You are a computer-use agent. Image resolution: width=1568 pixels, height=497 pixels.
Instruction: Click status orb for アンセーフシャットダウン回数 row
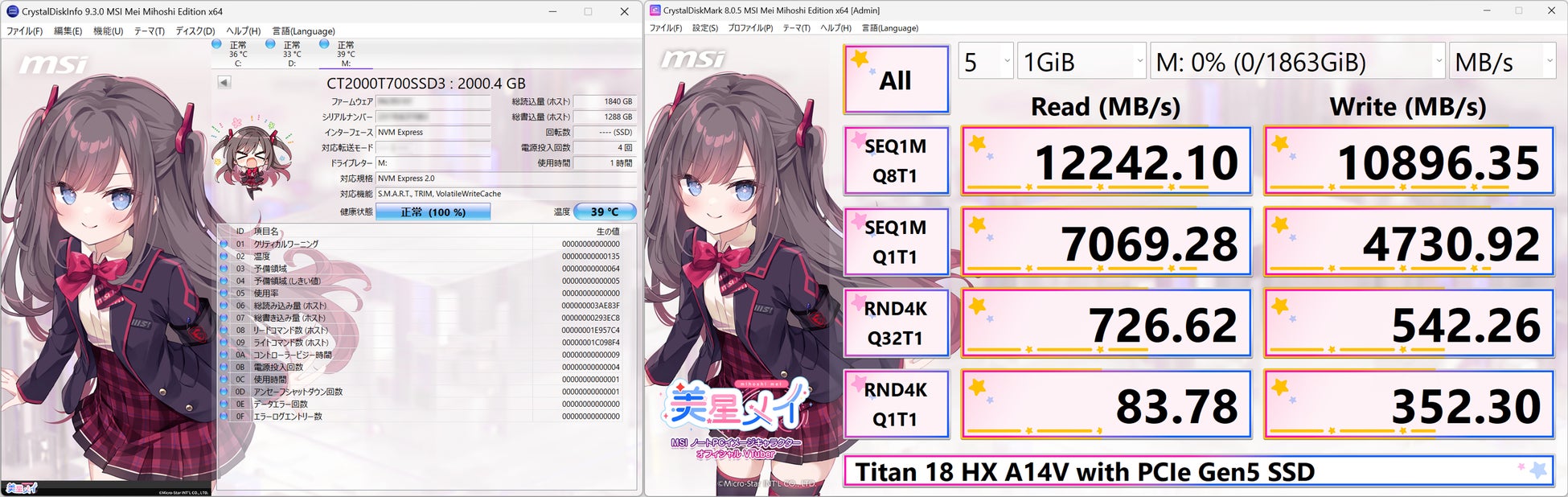click(224, 392)
